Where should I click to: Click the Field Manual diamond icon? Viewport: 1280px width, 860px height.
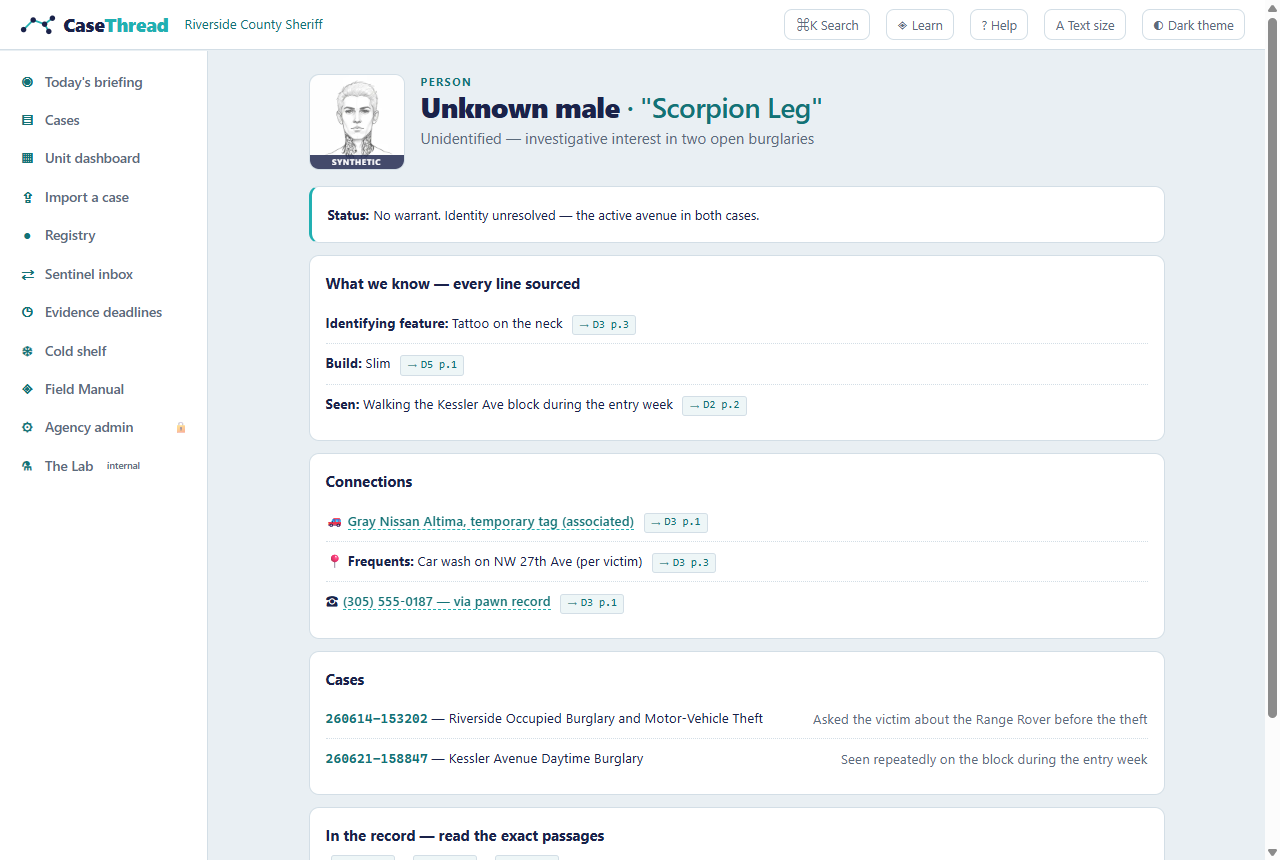(x=27, y=389)
